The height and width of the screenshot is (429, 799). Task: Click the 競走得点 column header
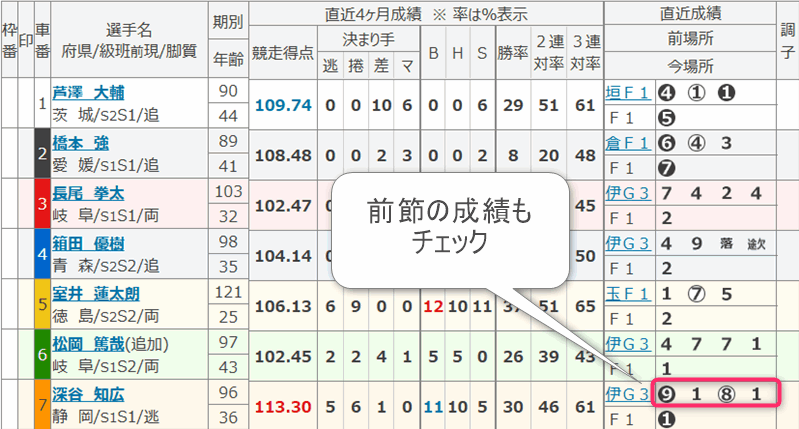[x=283, y=52]
